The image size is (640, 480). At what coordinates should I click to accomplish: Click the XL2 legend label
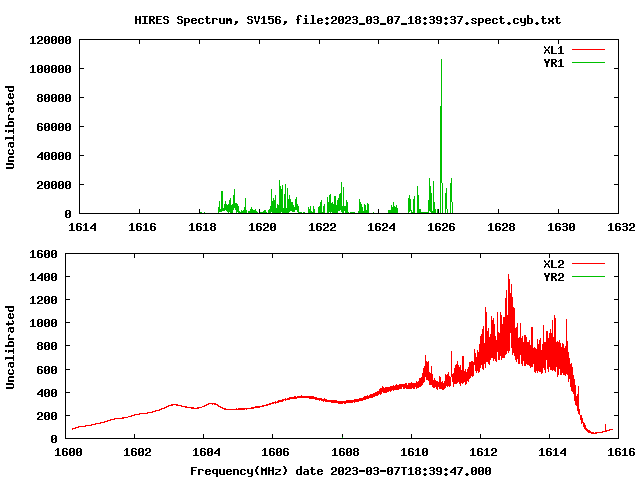tap(553, 264)
